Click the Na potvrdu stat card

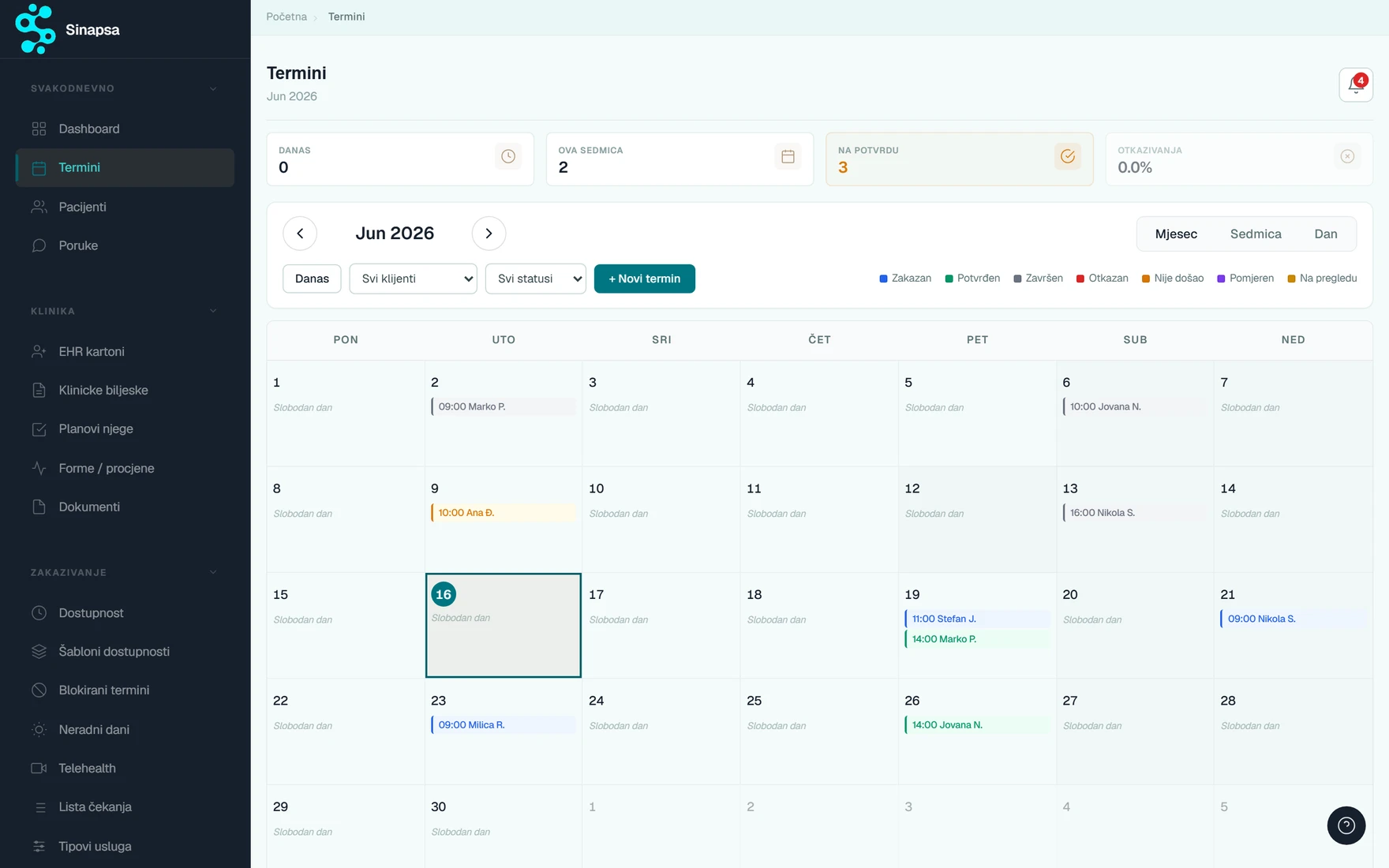(x=960, y=159)
